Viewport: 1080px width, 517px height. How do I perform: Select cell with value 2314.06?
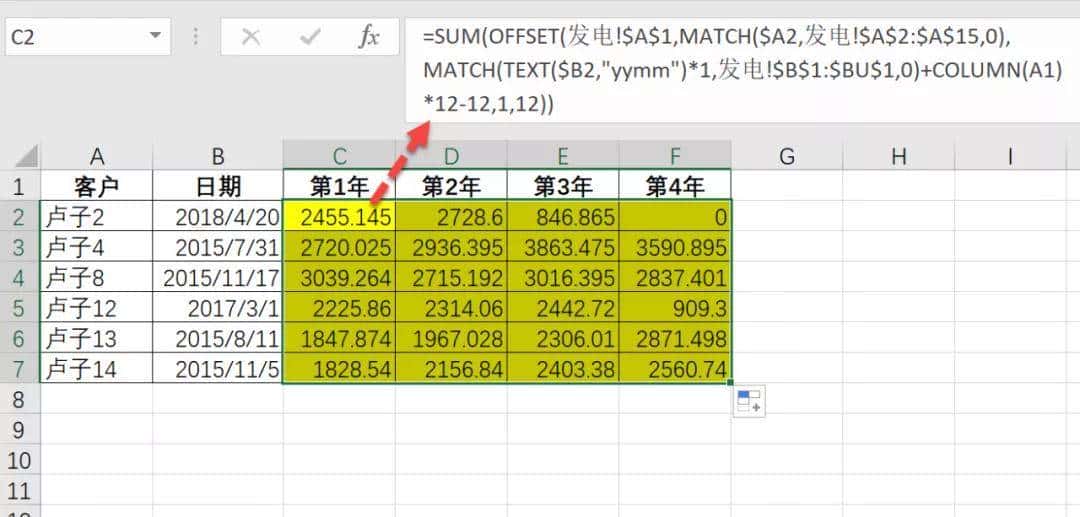click(451, 308)
